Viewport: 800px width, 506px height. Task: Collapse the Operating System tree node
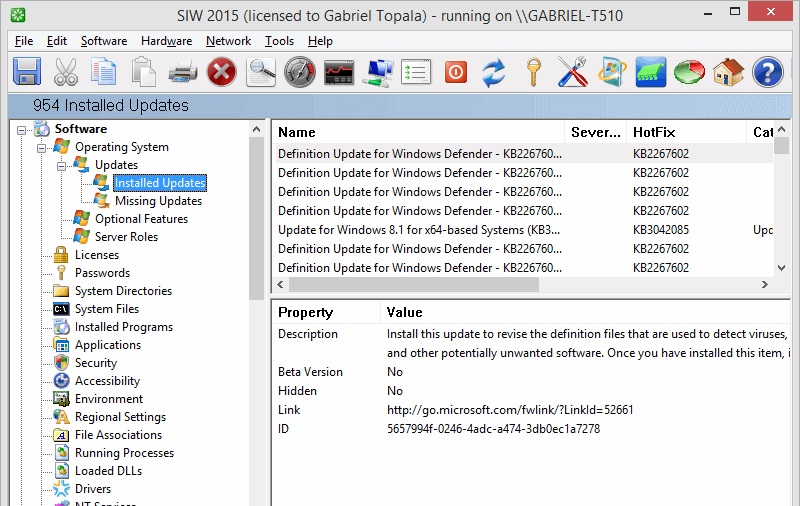41,148
